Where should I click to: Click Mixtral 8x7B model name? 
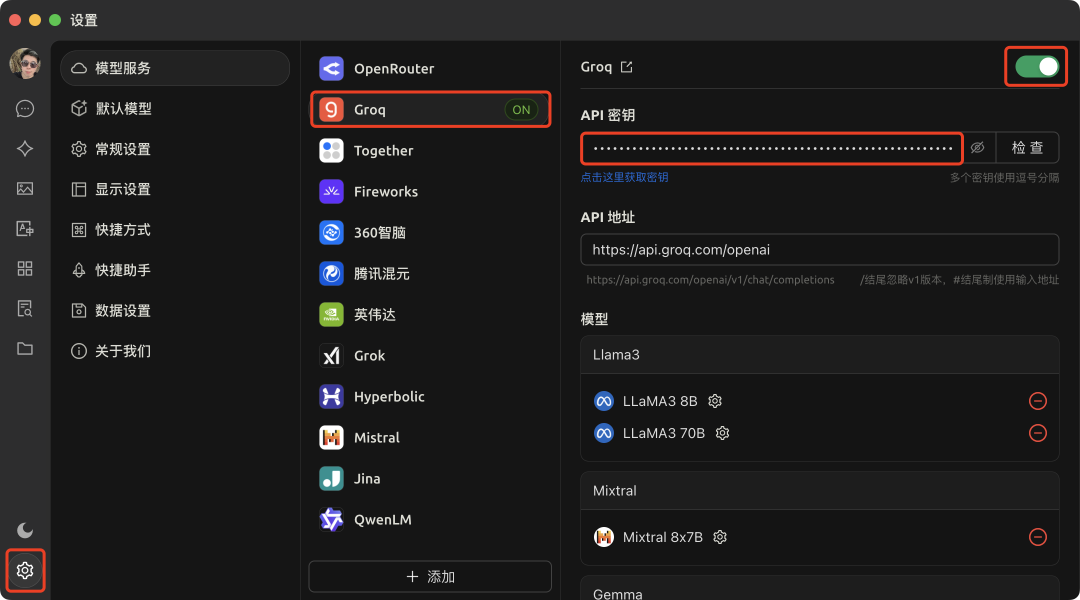click(662, 537)
